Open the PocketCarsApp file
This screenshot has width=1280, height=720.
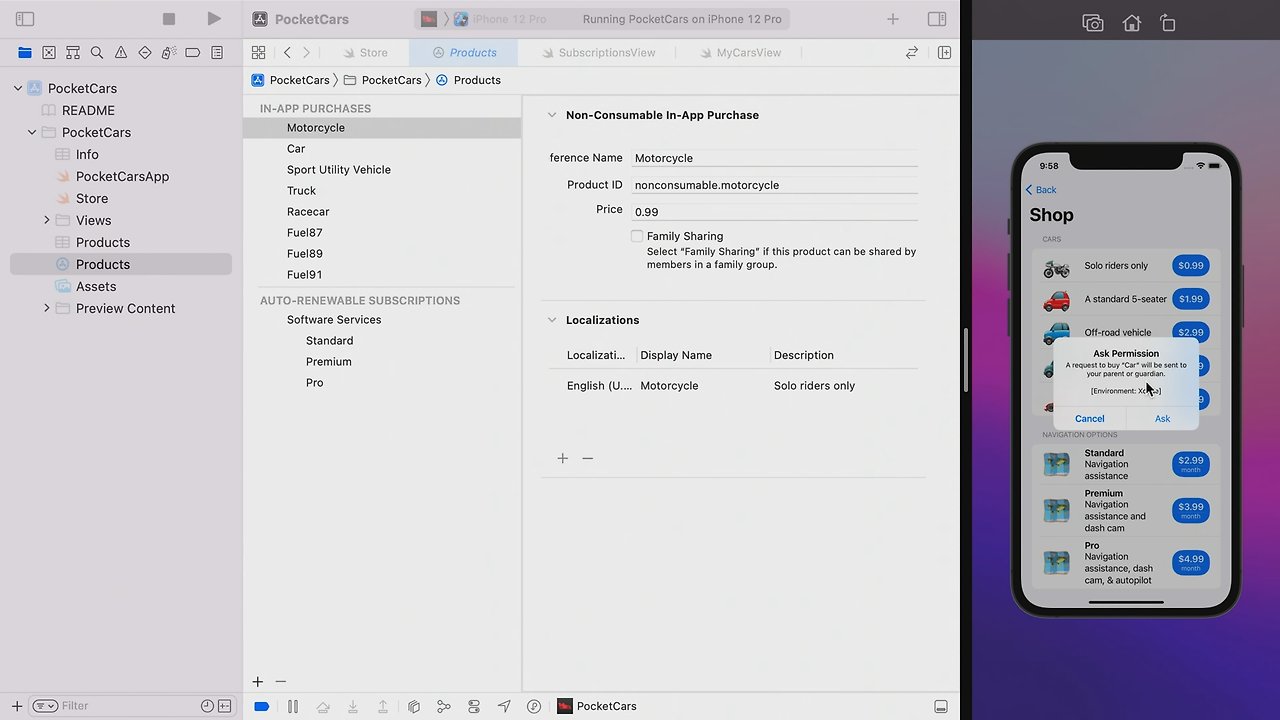coord(121,176)
